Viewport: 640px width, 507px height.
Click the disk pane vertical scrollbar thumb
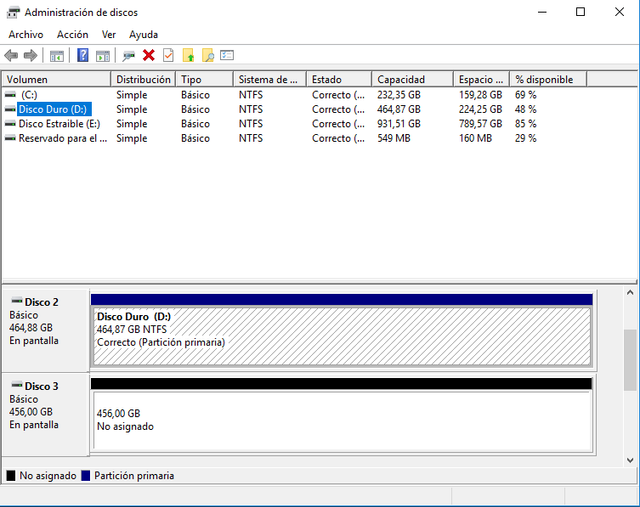[x=630, y=360]
